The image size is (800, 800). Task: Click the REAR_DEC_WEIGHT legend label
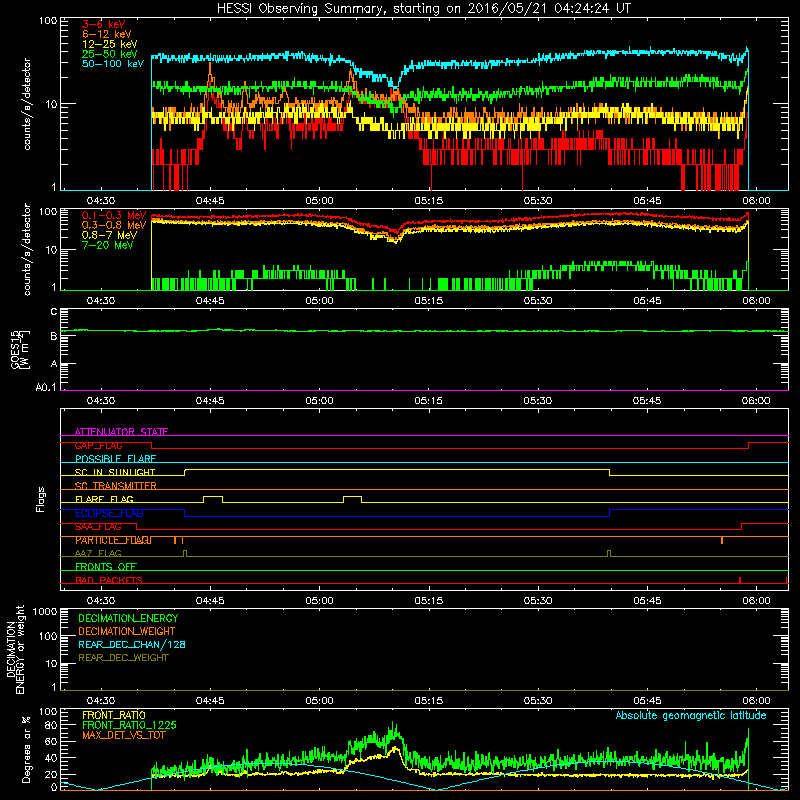point(123,658)
